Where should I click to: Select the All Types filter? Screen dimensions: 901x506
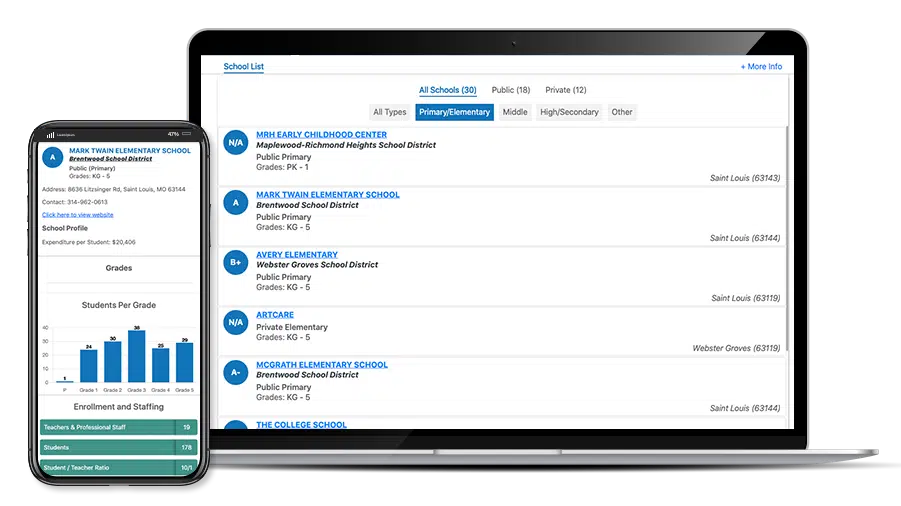click(x=390, y=112)
